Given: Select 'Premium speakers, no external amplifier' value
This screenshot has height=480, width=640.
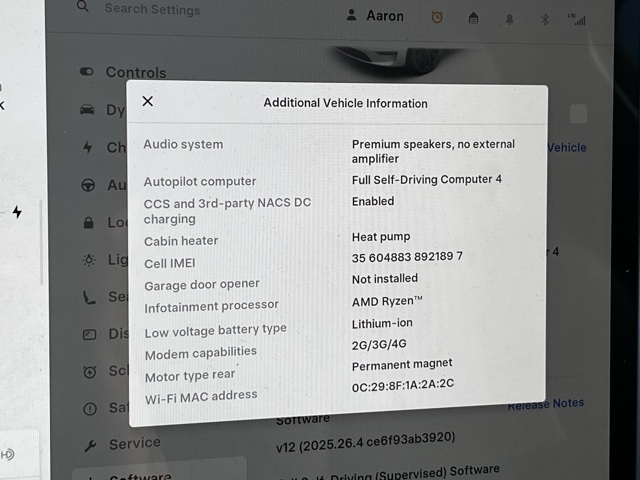Looking at the screenshot, I should pos(433,151).
